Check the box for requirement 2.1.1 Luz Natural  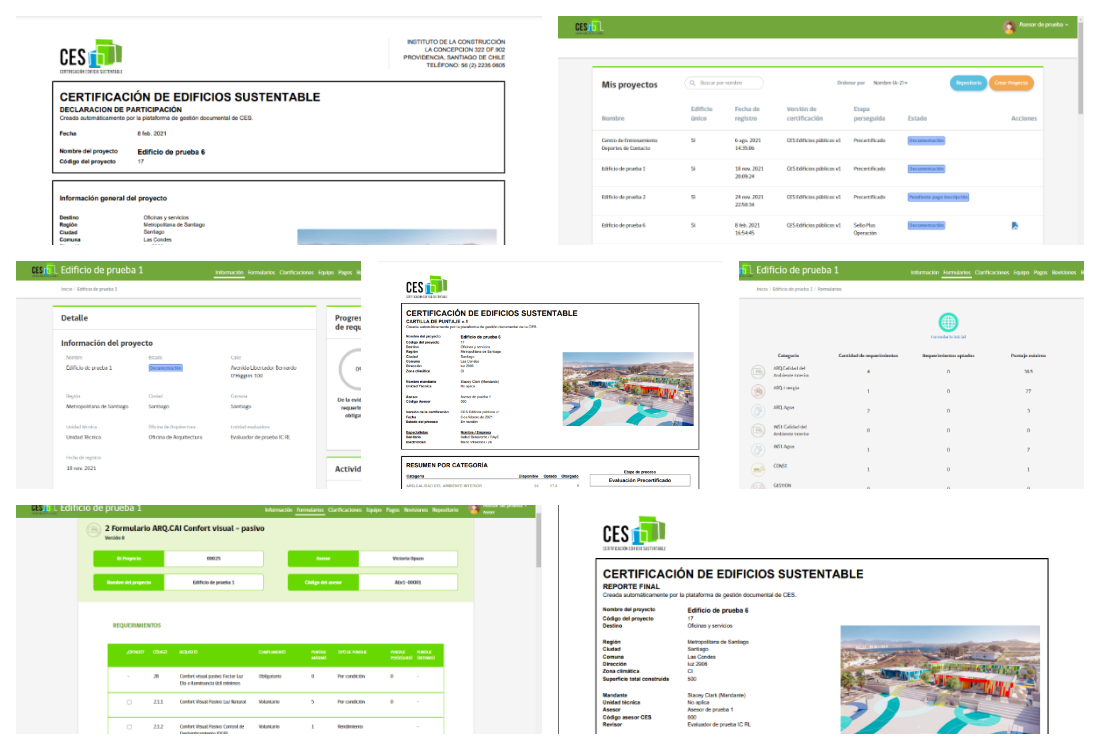[129, 702]
